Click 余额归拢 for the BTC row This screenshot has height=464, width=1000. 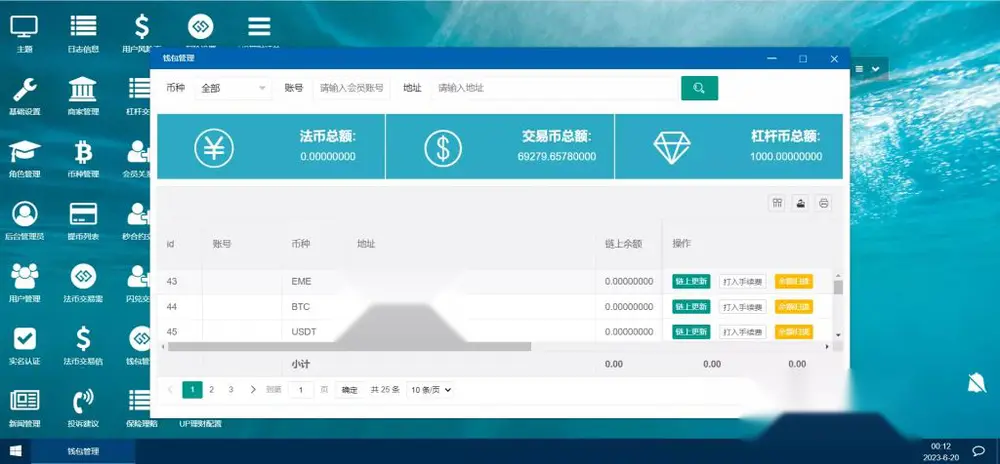[793, 307]
